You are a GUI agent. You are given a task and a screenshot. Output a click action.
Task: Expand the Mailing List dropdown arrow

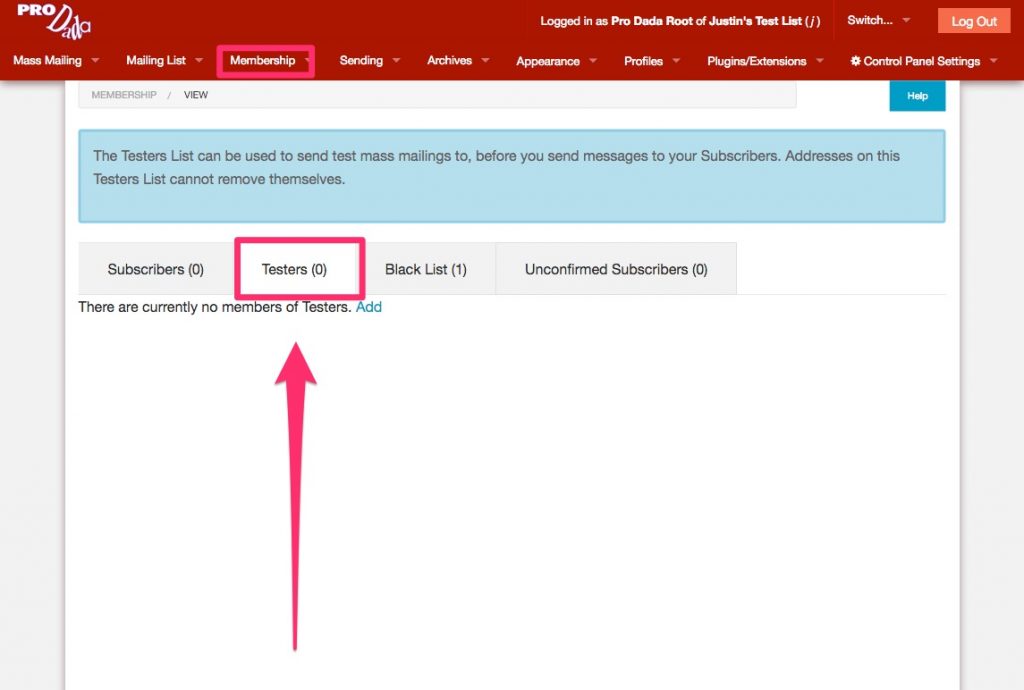coord(199,60)
